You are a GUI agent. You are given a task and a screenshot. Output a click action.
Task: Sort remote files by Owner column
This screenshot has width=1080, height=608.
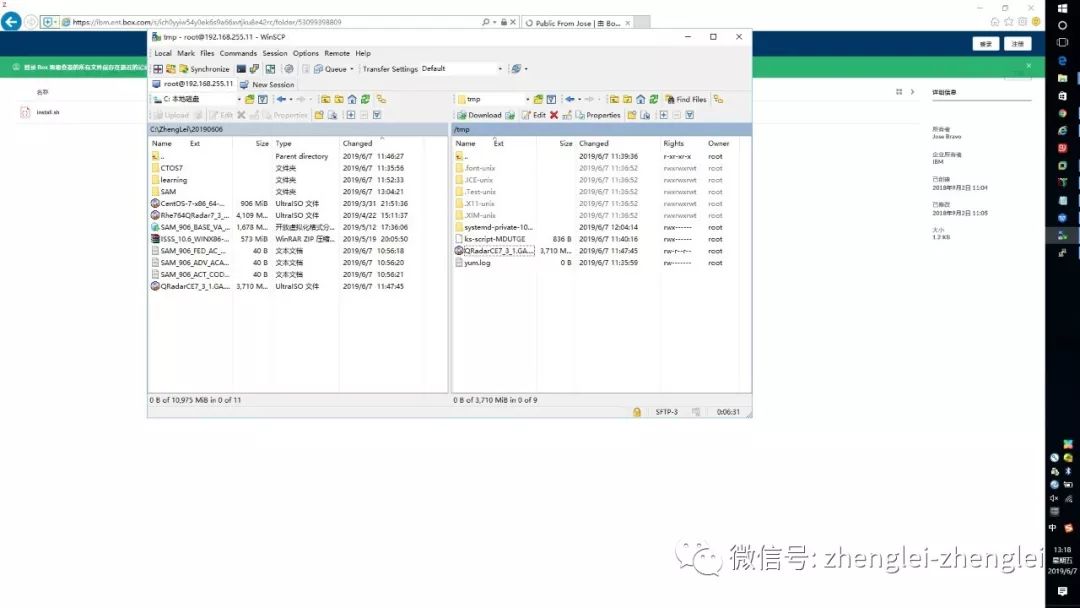click(718, 143)
